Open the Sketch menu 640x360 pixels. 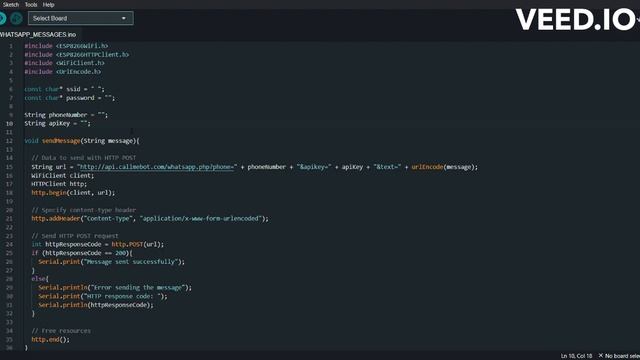tap(11, 4)
